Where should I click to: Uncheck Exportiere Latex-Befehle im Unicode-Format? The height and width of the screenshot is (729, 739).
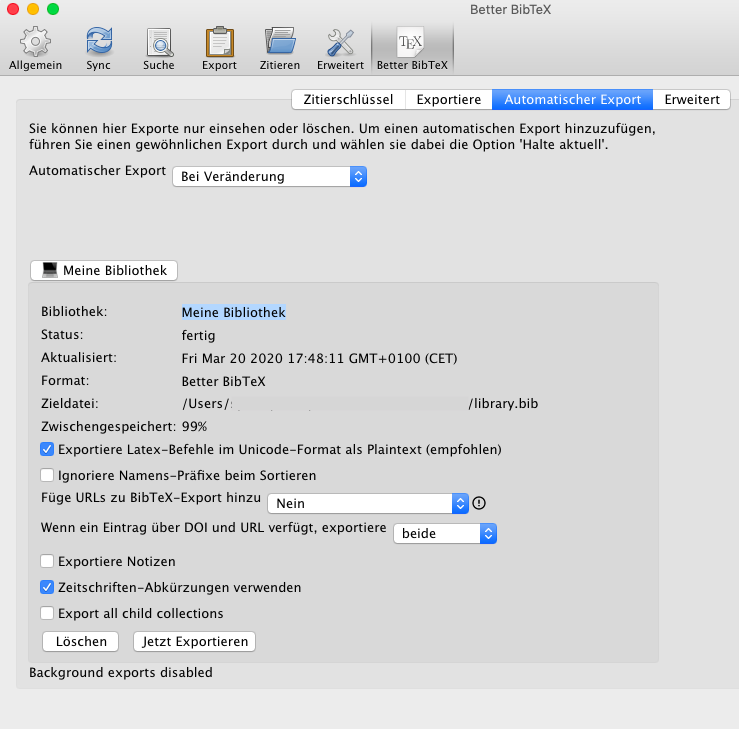[x=47, y=449]
